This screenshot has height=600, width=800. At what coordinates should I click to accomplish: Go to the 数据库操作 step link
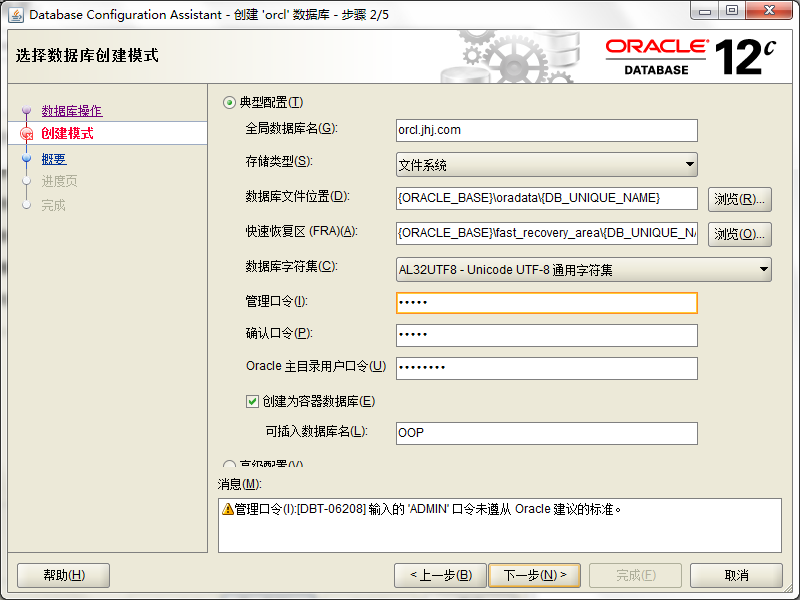[x=72, y=111]
